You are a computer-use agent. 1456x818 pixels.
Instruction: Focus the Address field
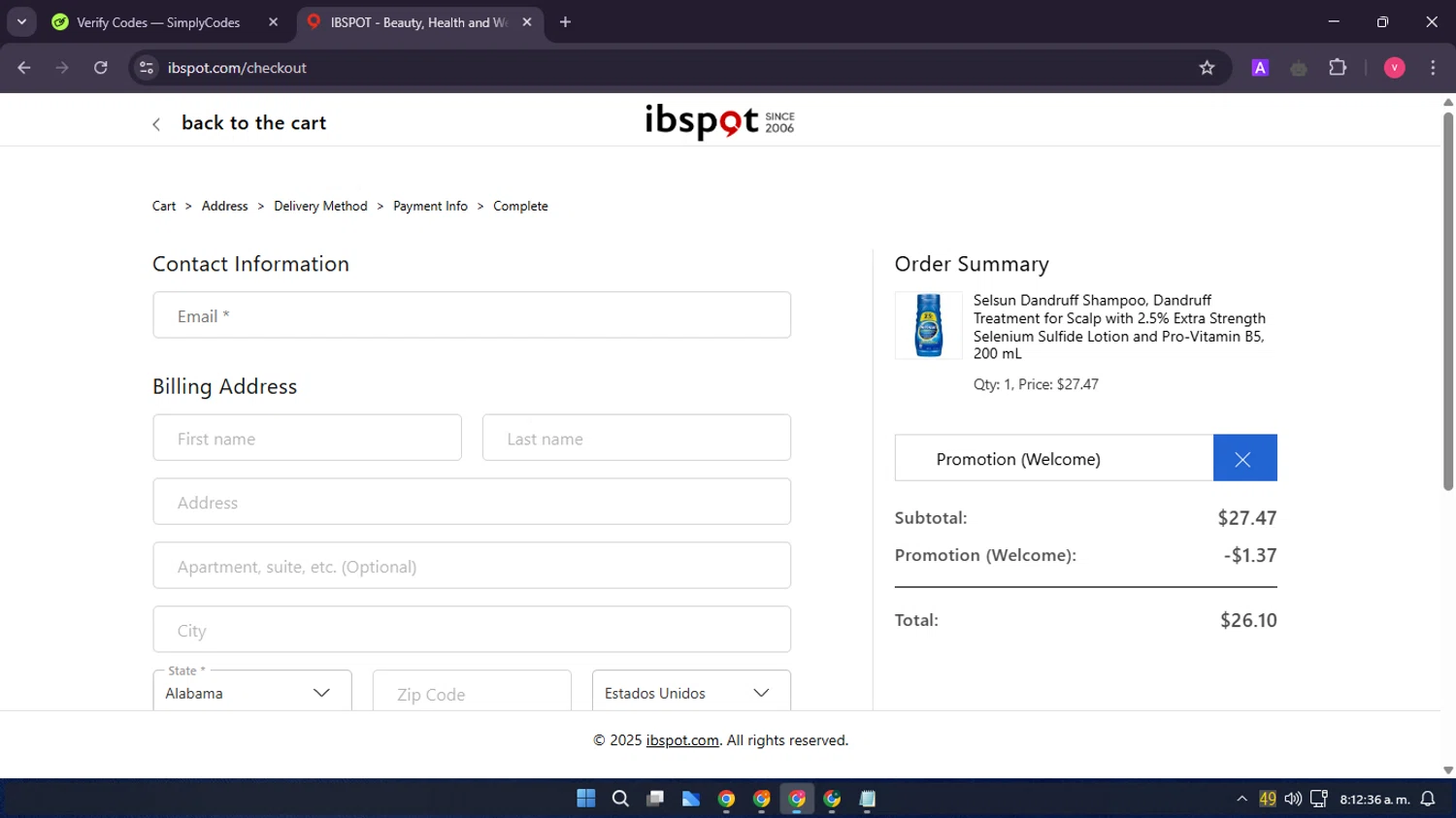tap(472, 502)
